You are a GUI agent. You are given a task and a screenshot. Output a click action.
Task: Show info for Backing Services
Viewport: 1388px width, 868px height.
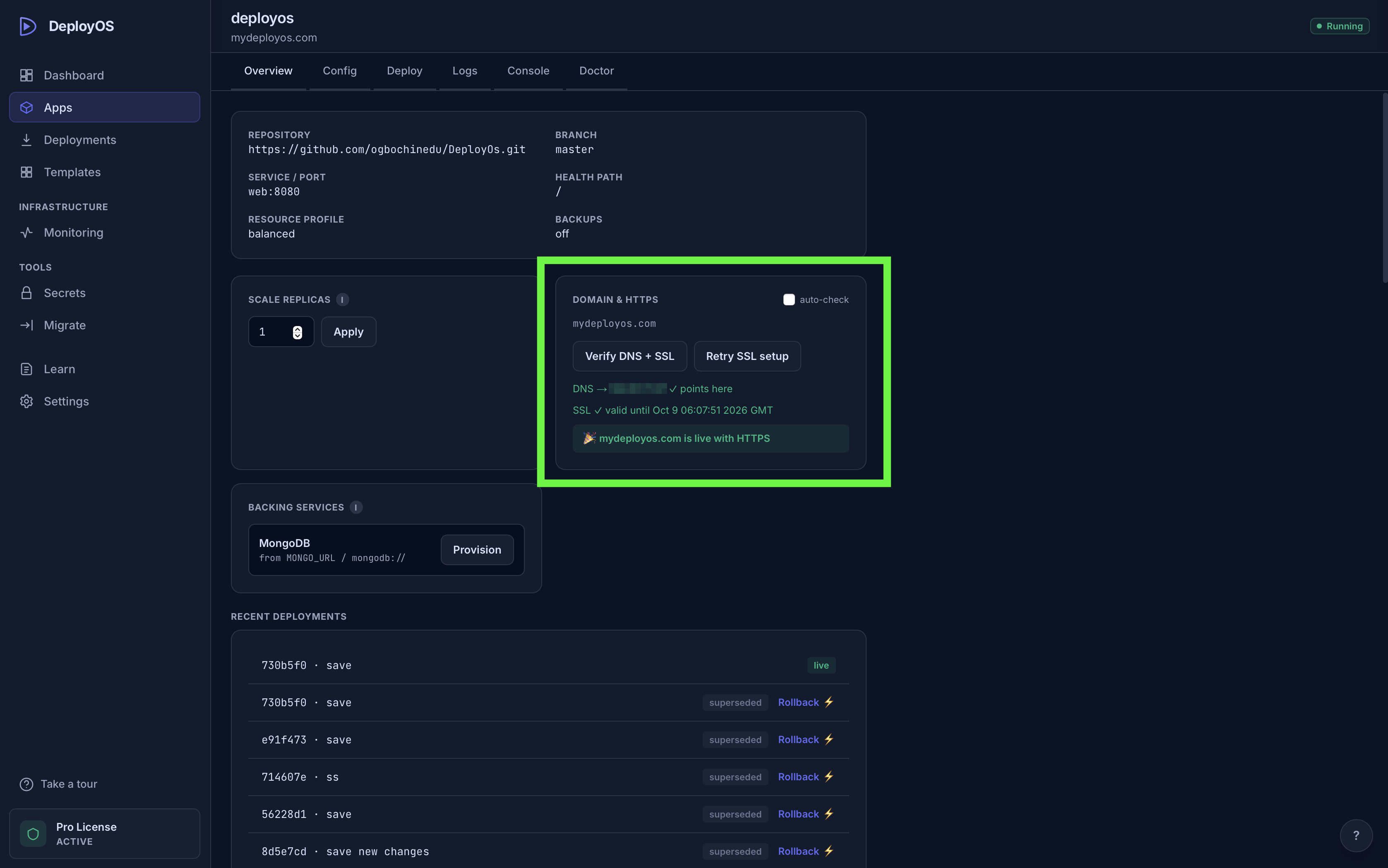(356, 508)
